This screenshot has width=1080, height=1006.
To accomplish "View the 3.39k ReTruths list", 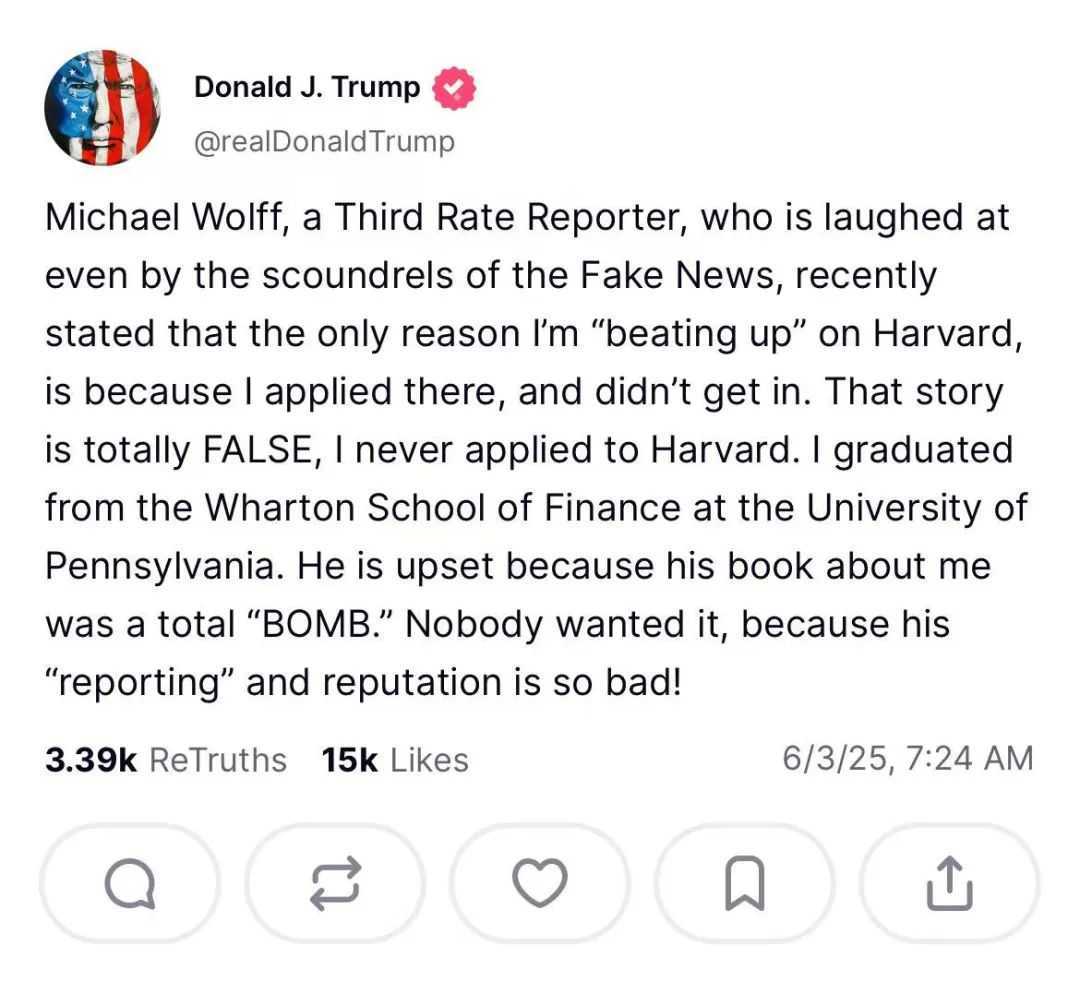I will (166, 760).
